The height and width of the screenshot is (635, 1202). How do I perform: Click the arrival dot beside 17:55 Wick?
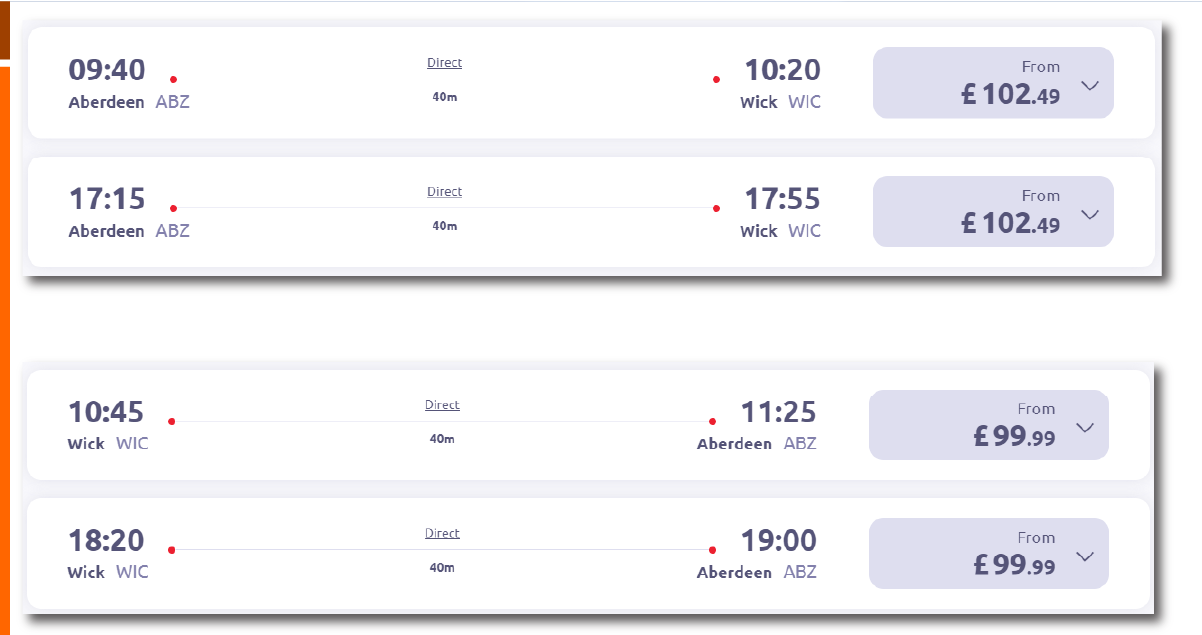click(716, 206)
